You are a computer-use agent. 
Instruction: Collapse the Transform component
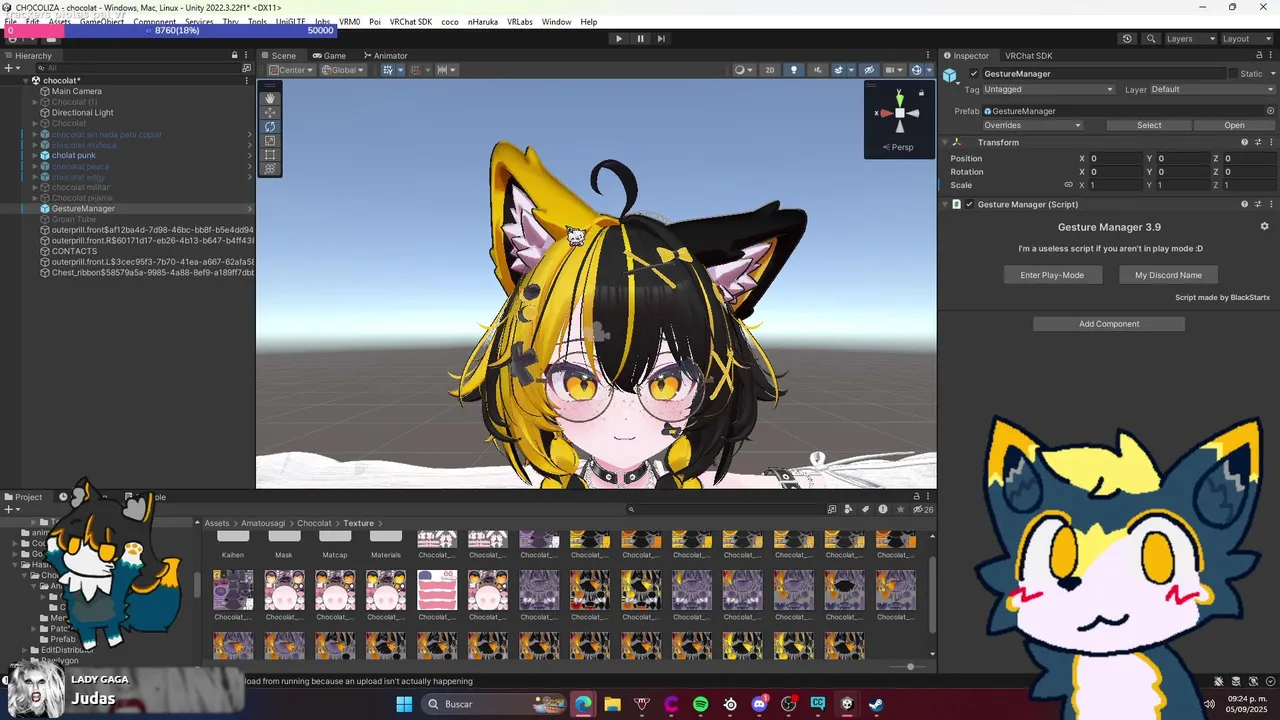coord(947,143)
